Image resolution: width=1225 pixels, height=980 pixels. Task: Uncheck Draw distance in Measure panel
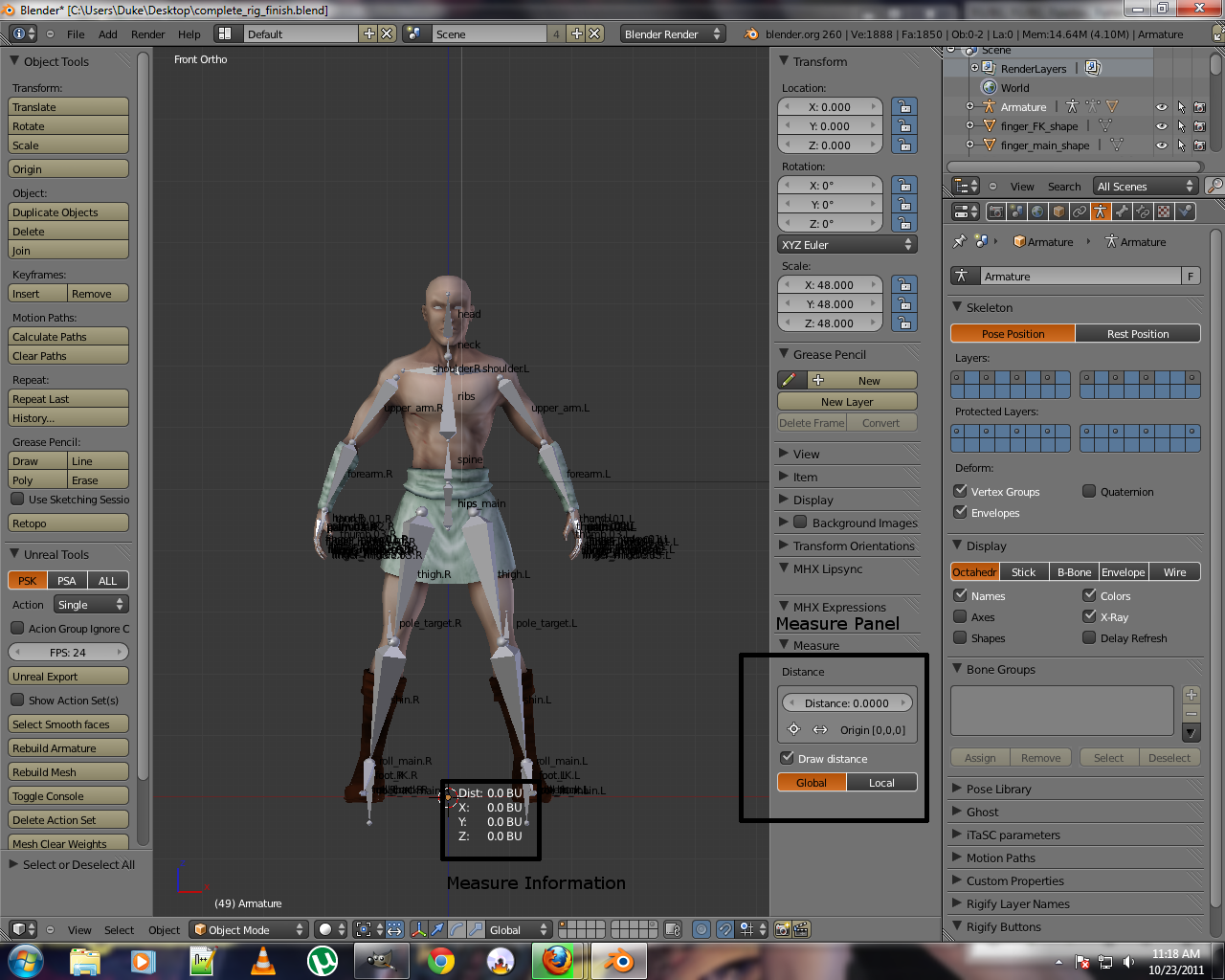tap(787, 758)
